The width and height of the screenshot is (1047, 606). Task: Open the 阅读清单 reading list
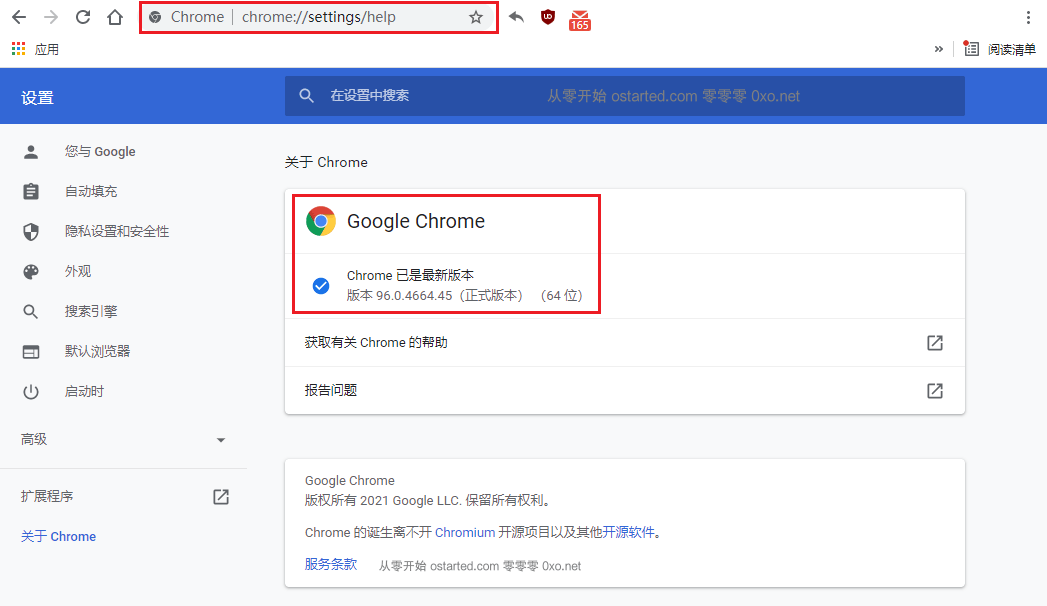click(x=1000, y=49)
